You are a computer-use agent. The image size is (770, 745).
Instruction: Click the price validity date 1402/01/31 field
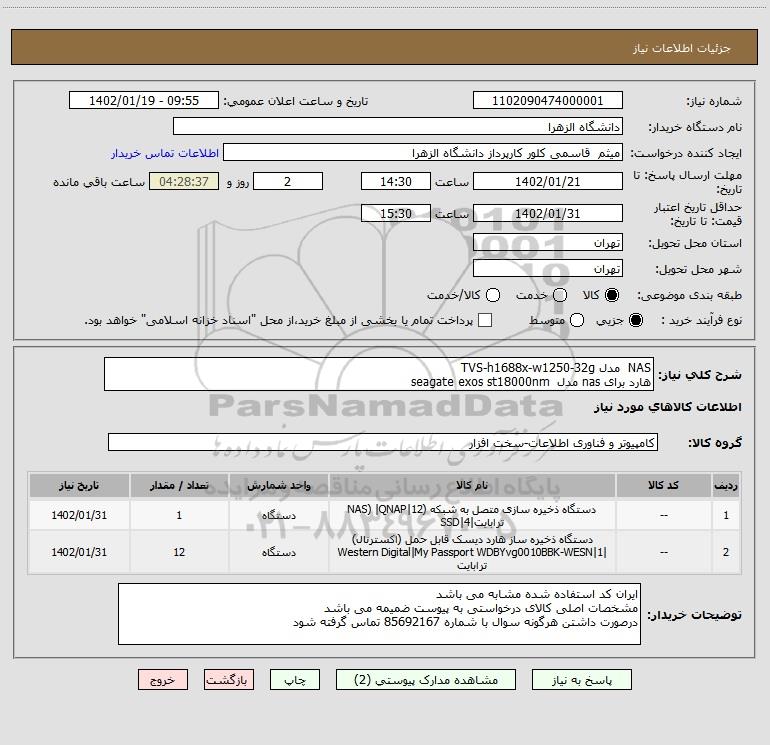click(x=548, y=214)
